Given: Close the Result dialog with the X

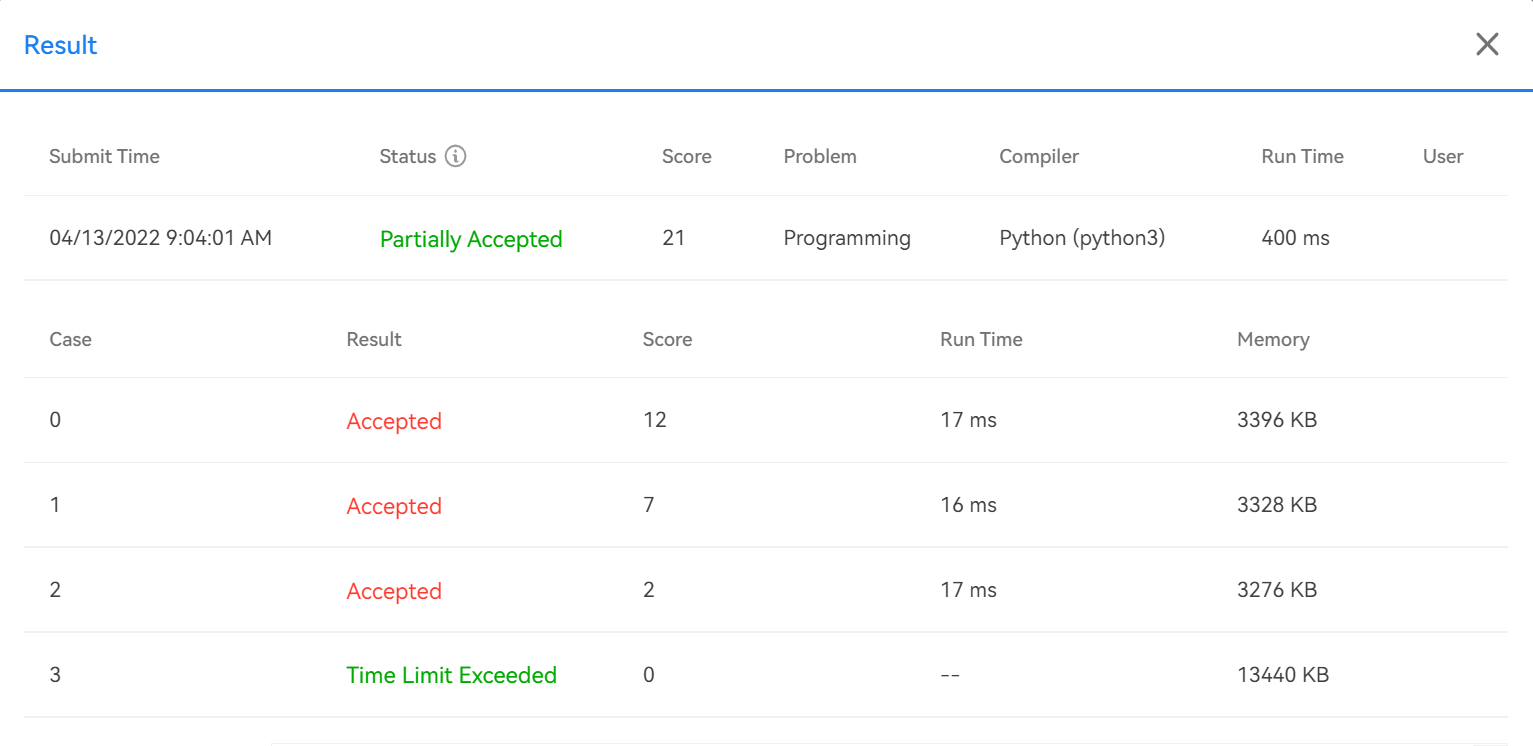Looking at the screenshot, I should pyautogui.click(x=1487, y=44).
